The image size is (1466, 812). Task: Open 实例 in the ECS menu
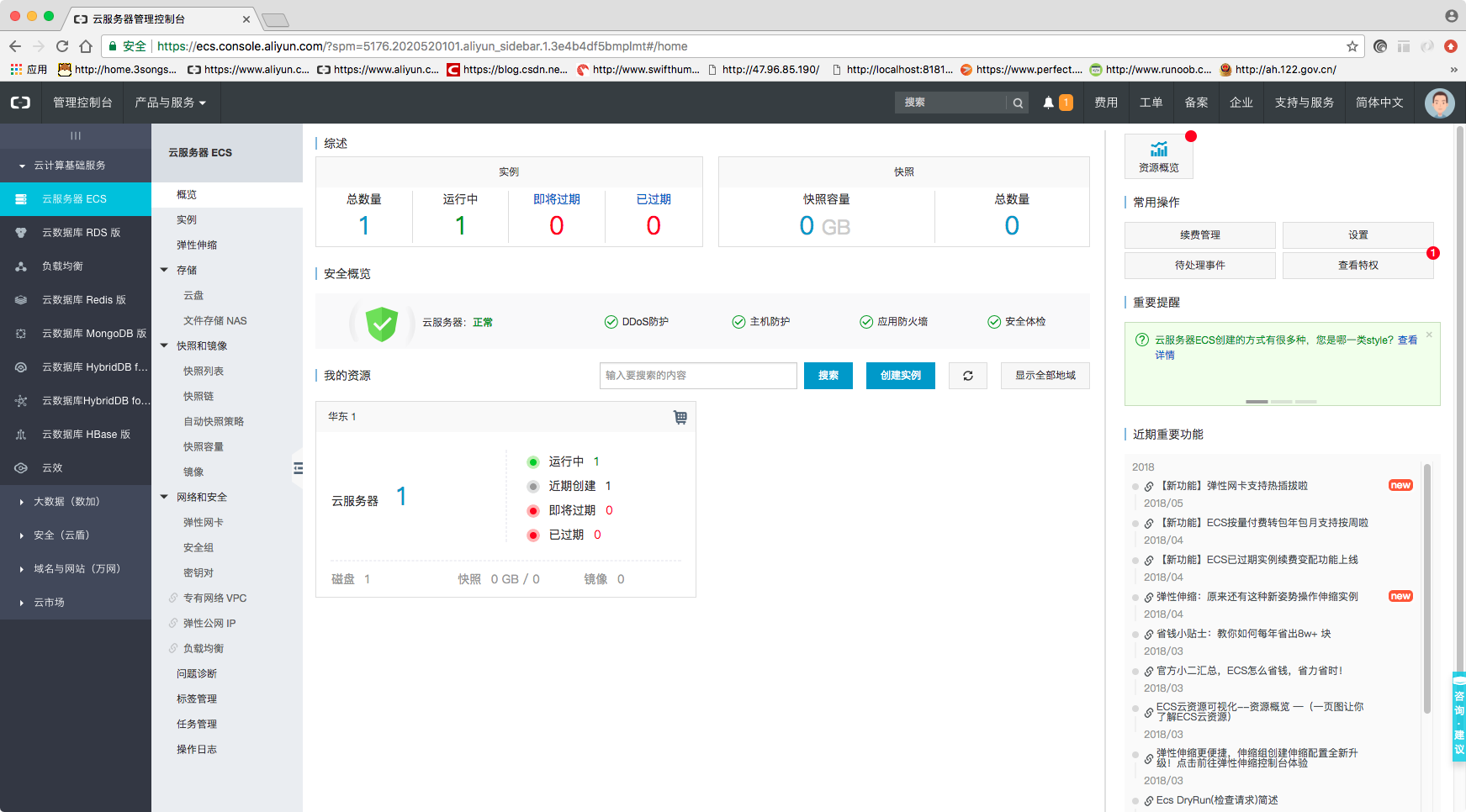coord(187,220)
